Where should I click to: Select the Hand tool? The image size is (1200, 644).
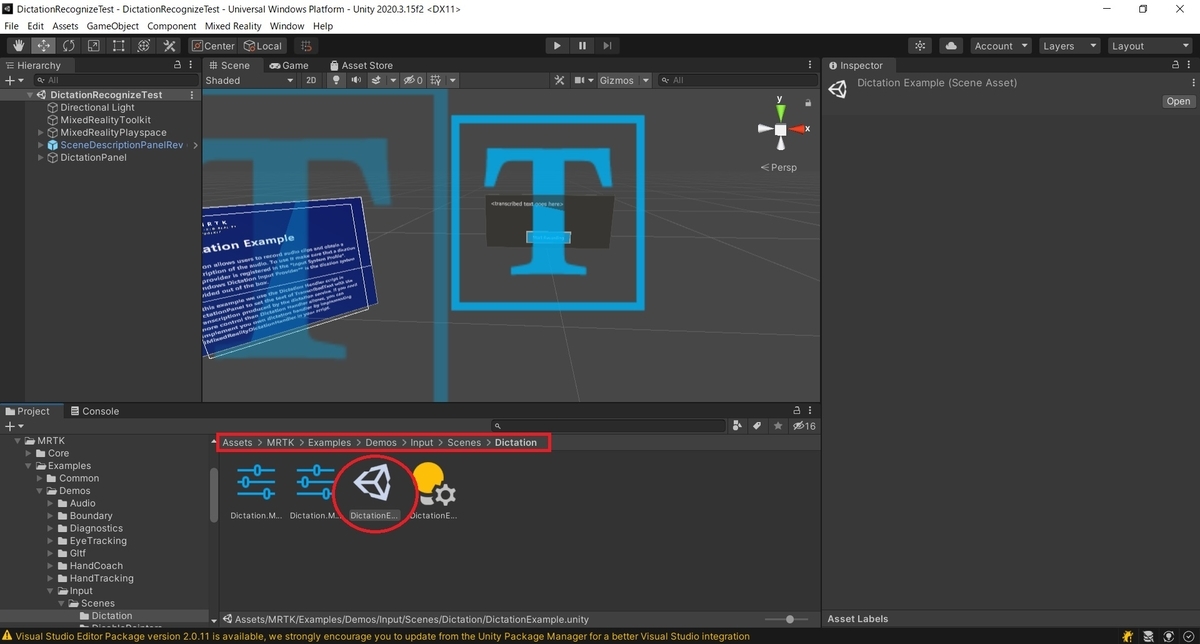(19, 46)
